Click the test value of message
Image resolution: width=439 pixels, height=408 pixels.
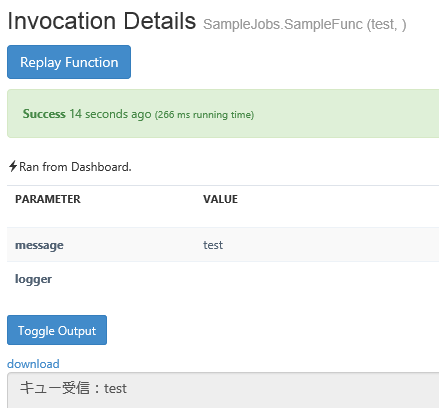coord(213,245)
